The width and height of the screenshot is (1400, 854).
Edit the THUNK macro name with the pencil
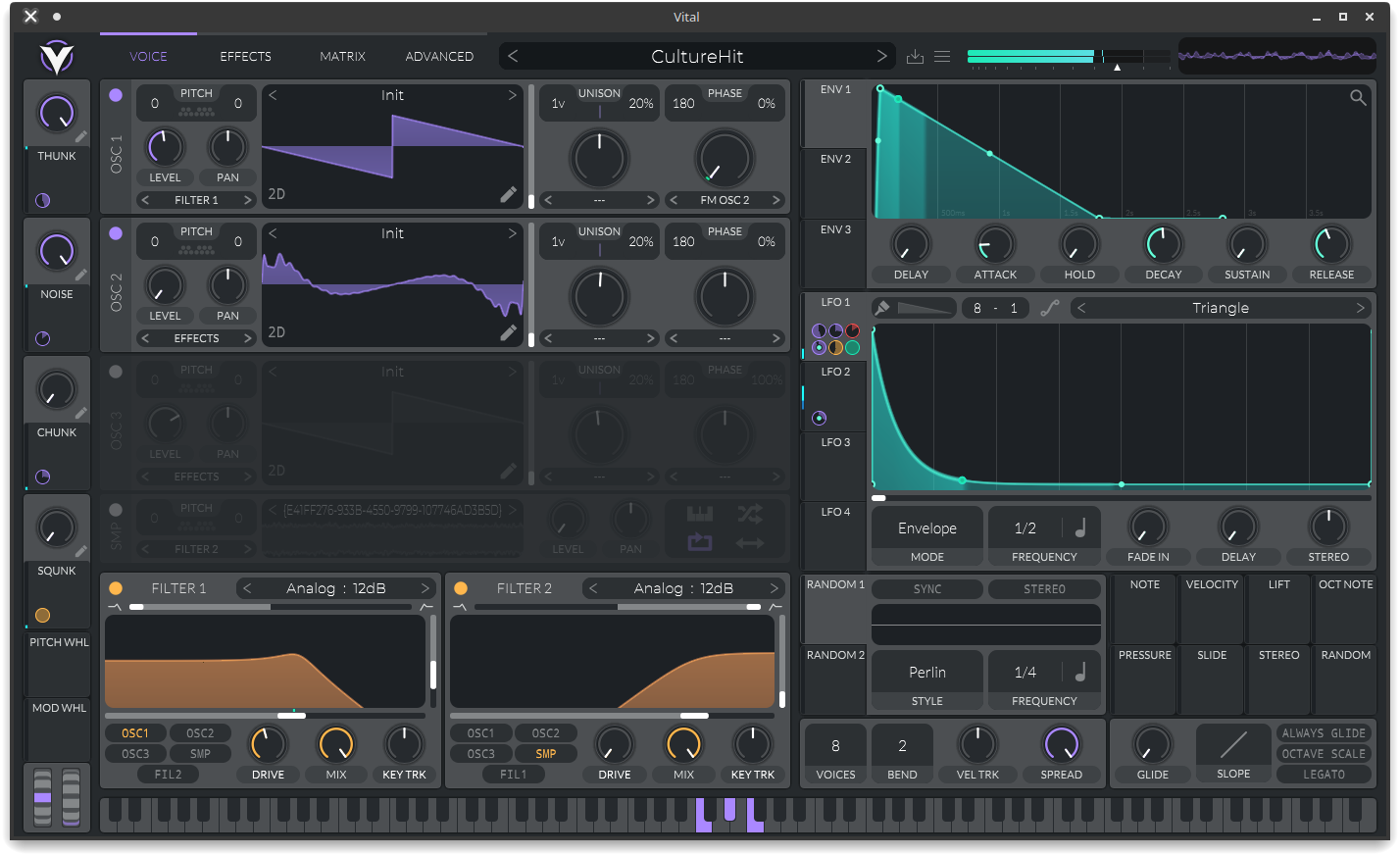(81, 137)
